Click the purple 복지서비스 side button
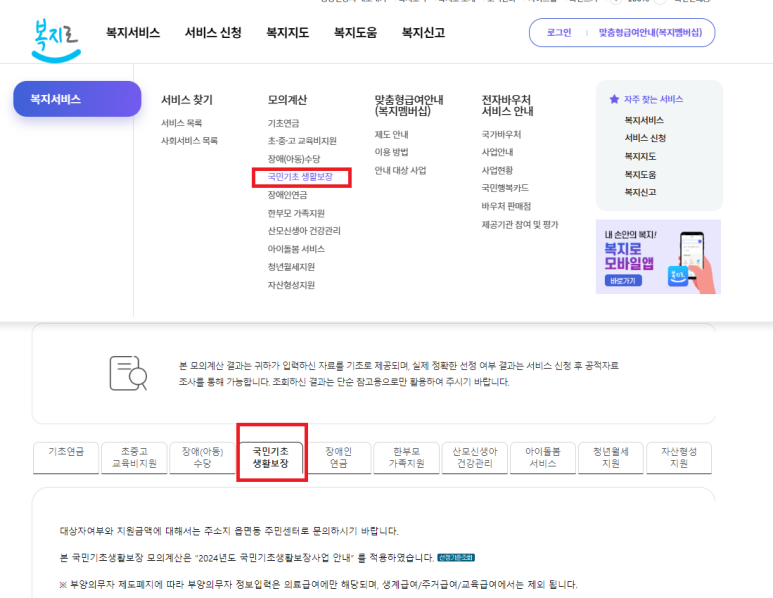Viewport: 773px width, 598px height. coord(77,99)
